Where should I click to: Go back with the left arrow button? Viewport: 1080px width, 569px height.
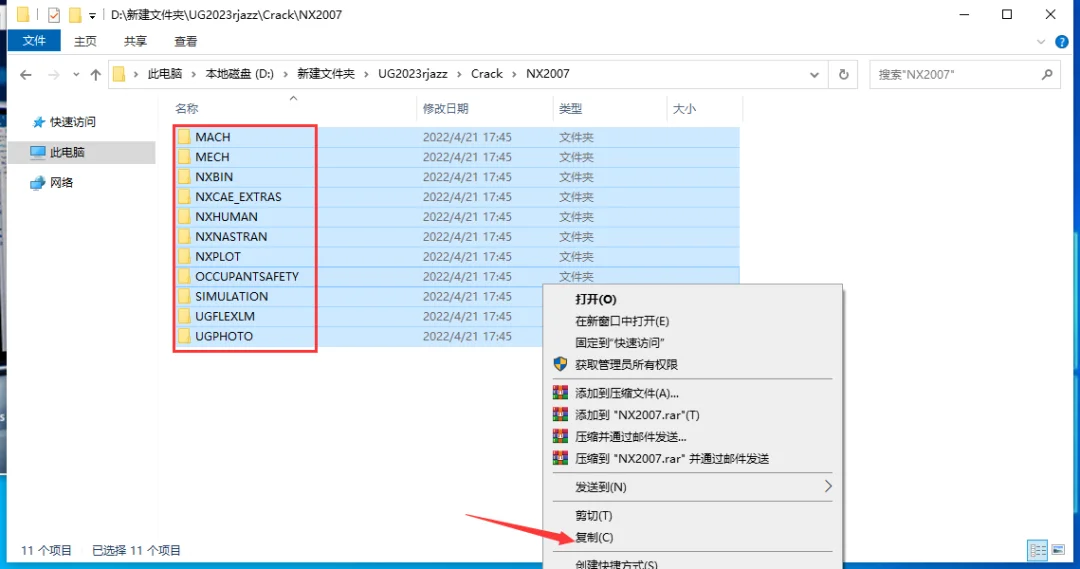pyautogui.click(x=25, y=74)
